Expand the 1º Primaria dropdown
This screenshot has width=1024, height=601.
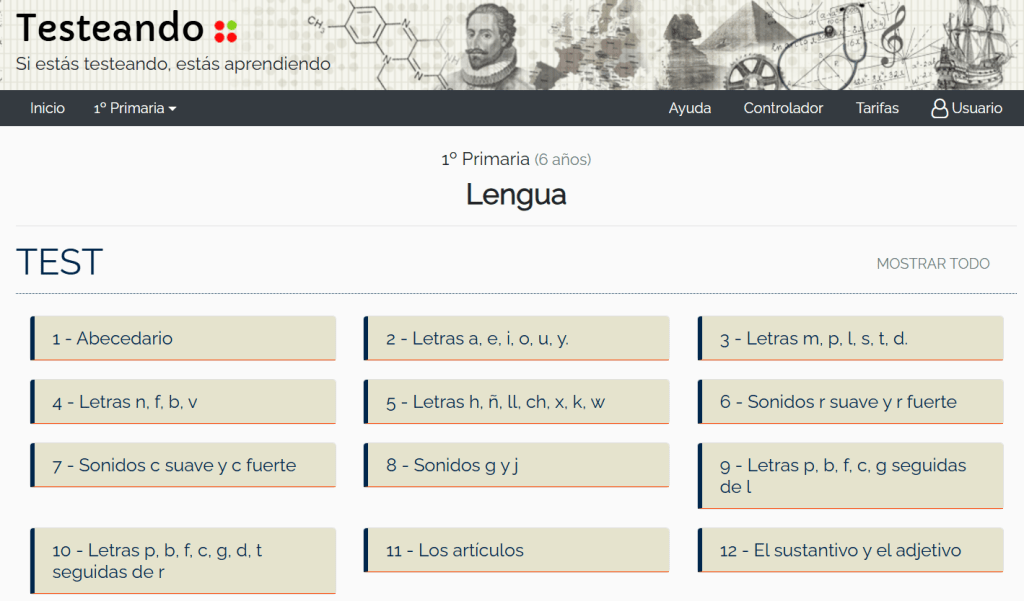click(x=135, y=108)
